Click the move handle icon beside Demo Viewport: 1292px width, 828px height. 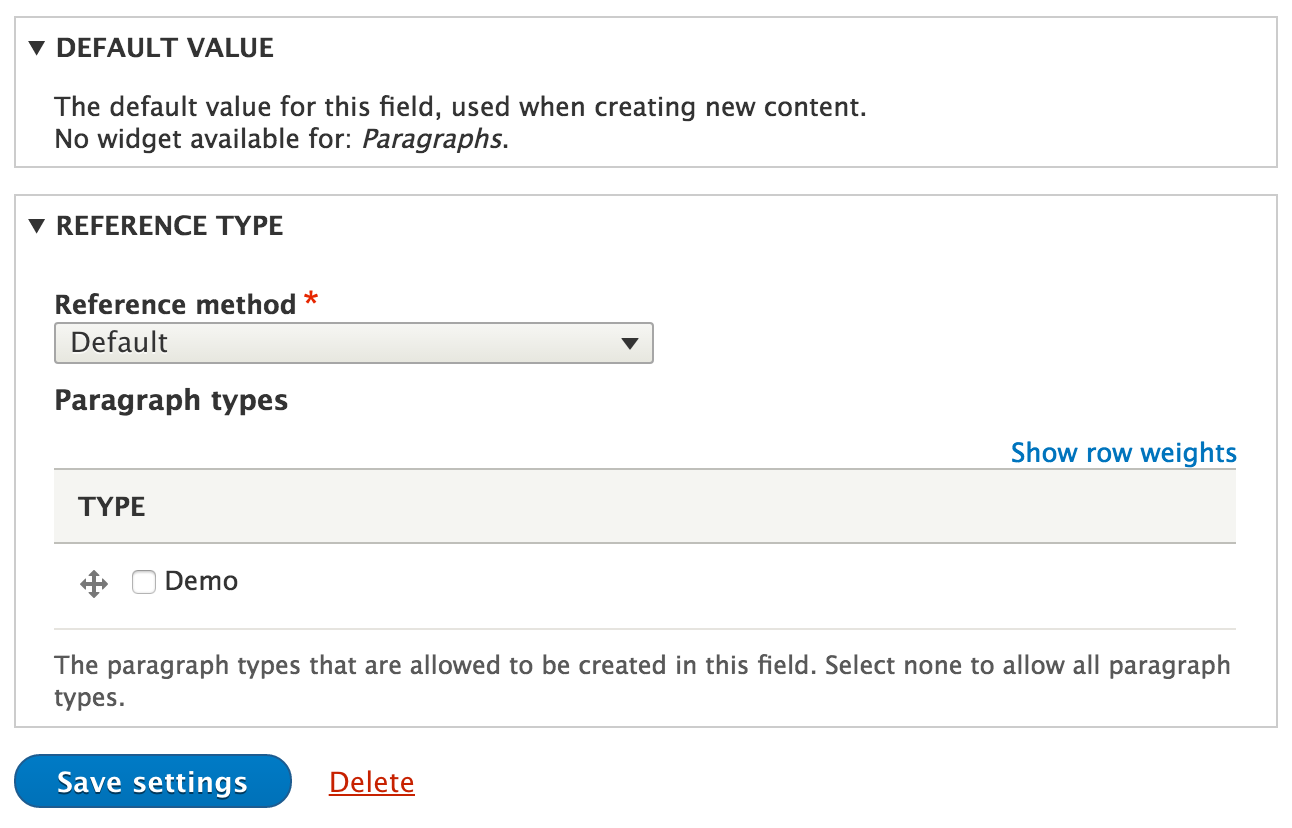(94, 584)
